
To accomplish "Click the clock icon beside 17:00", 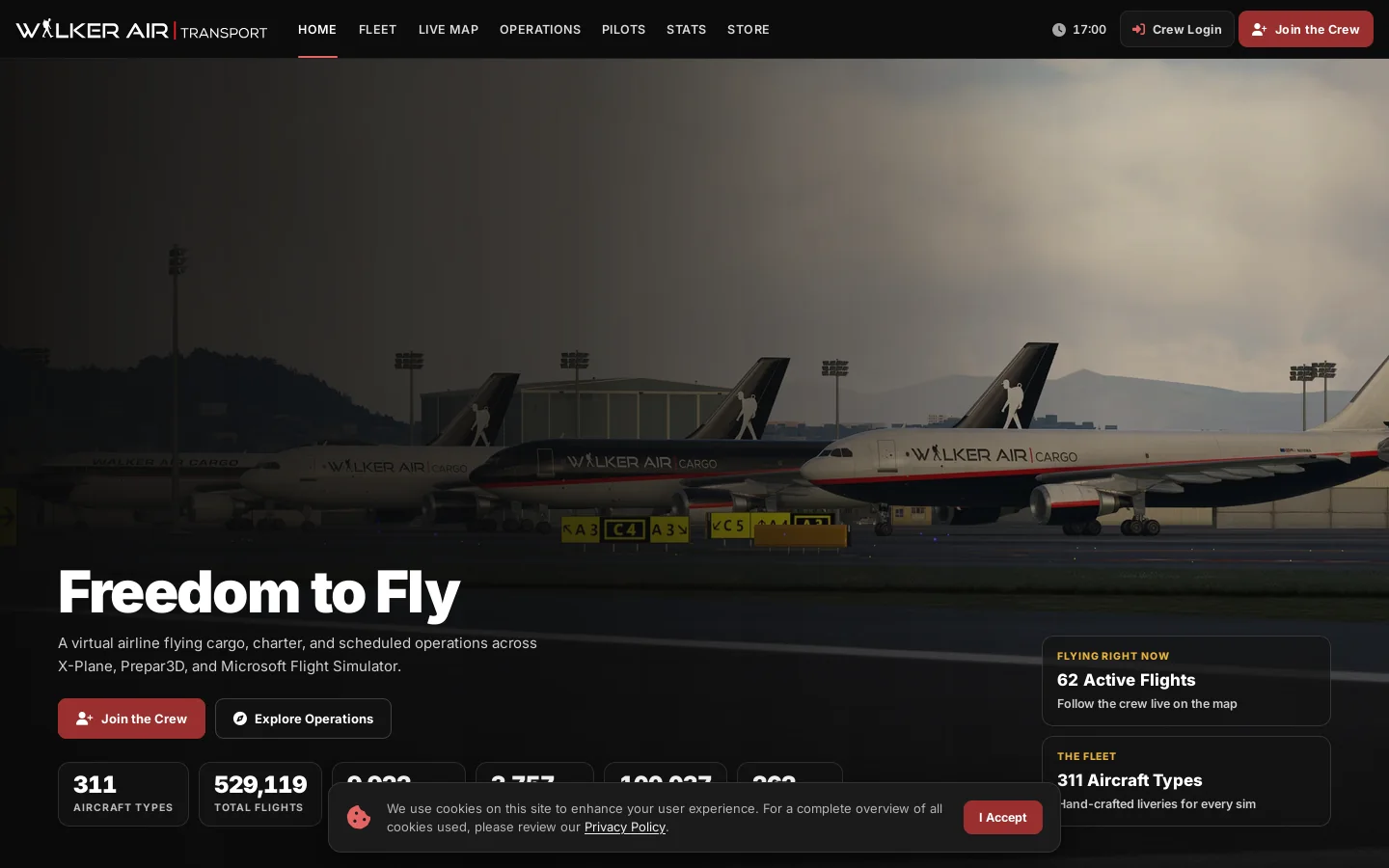I will (x=1059, y=30).
